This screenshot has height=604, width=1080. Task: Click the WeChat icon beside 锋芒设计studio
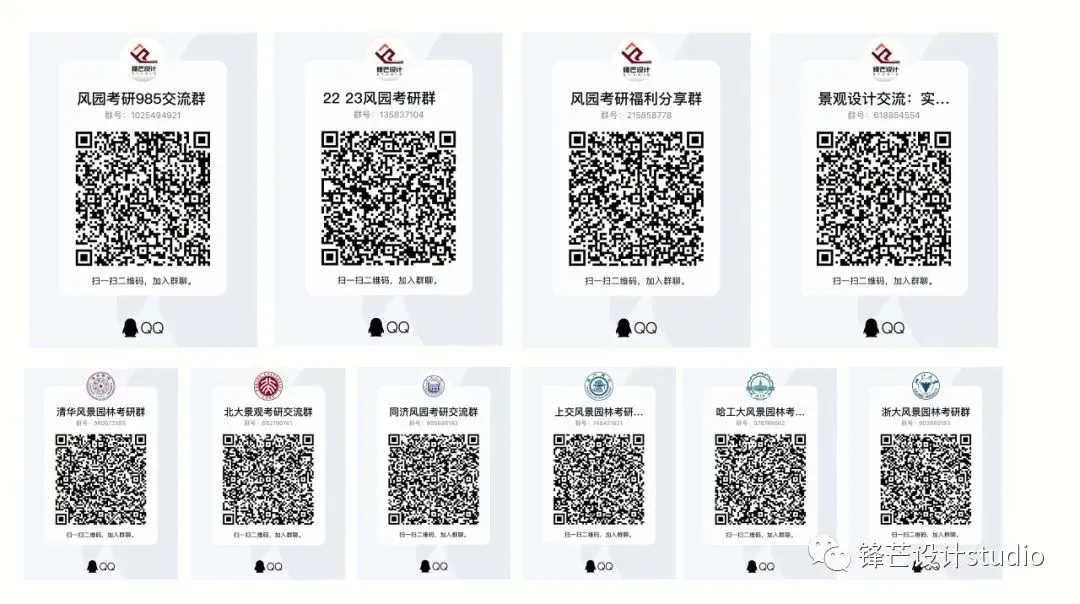829,555
